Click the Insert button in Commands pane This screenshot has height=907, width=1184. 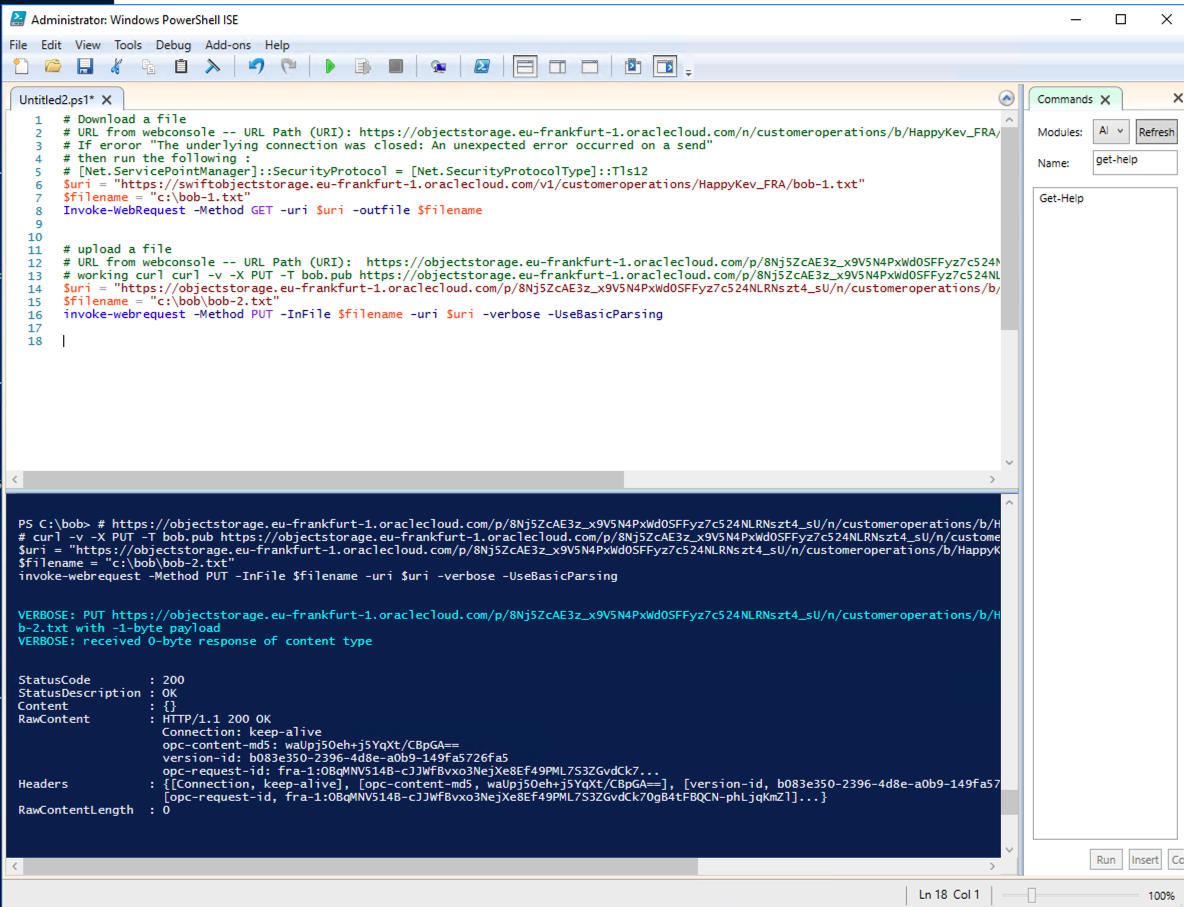pos(1145,859)
